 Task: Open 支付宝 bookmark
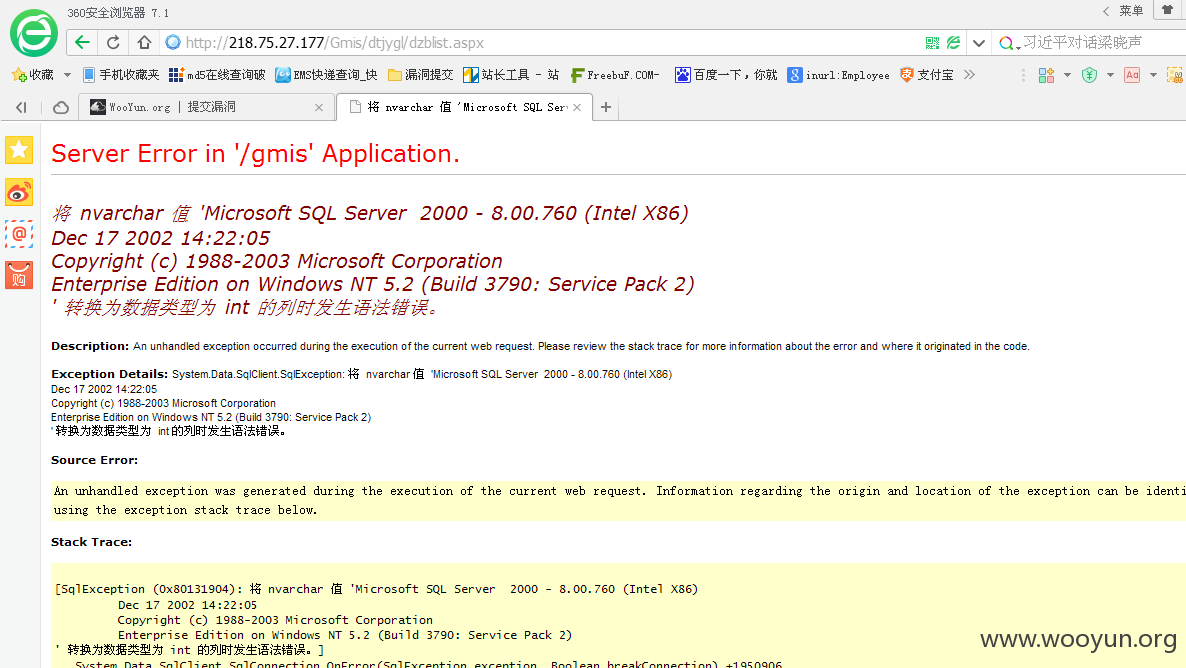(927, 75)
